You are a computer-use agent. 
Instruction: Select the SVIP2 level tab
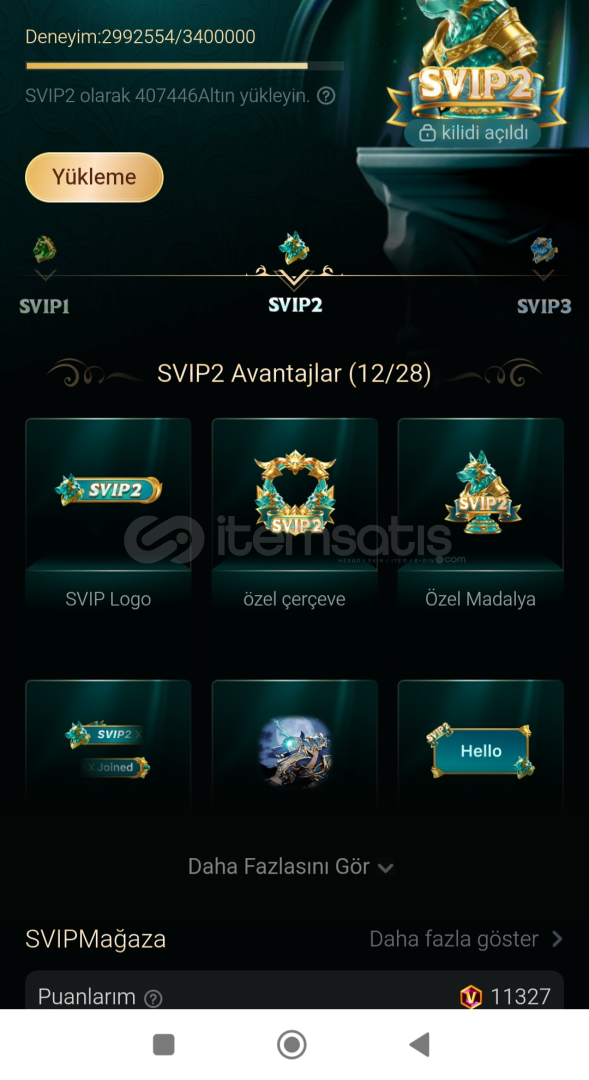tap(295, 304)
